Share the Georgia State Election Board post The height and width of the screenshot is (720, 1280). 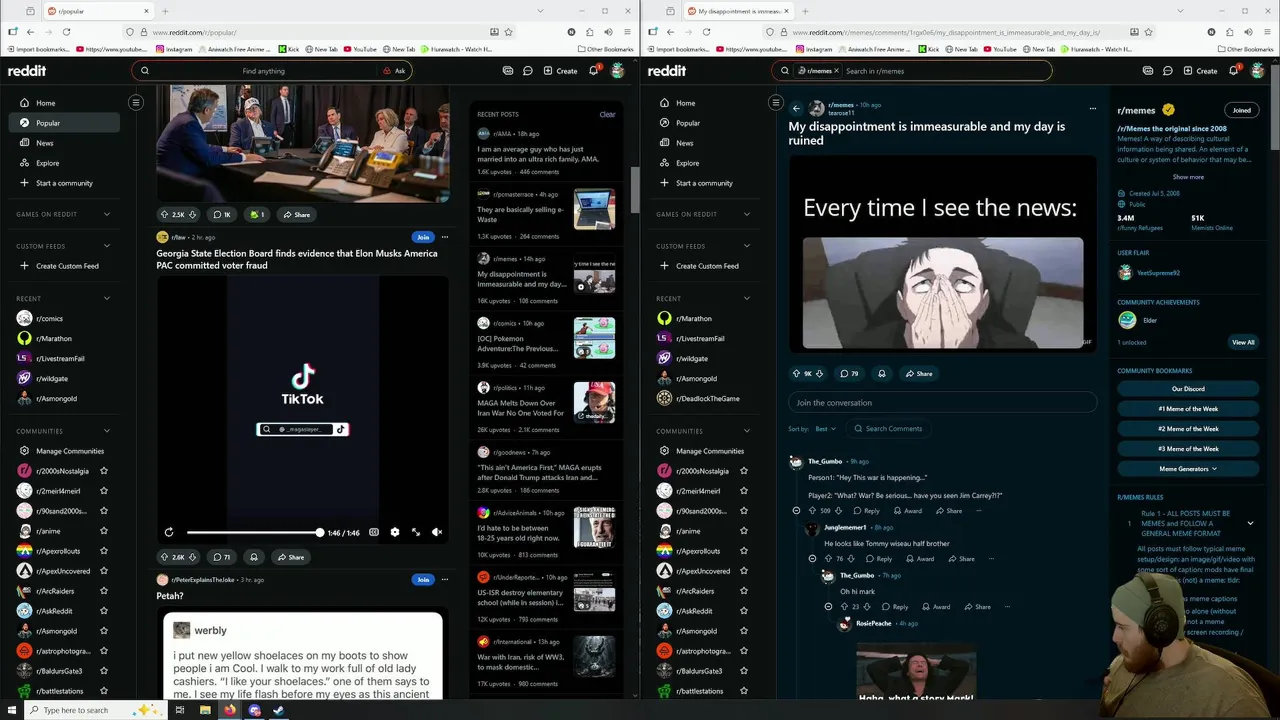click(x=292, y=557)
